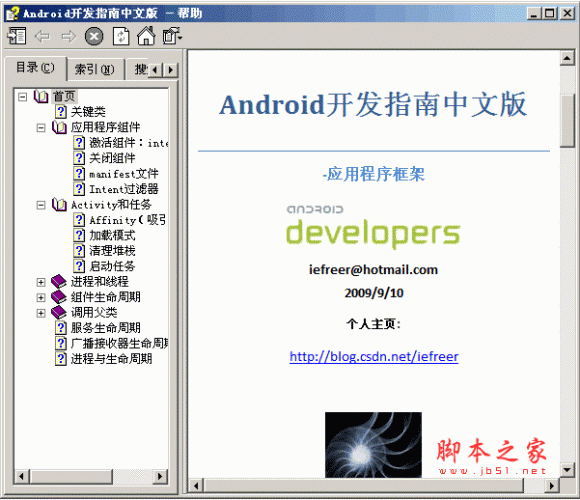580x500 pixels.
Task: Go to the Home page icon
Action: 146,36
